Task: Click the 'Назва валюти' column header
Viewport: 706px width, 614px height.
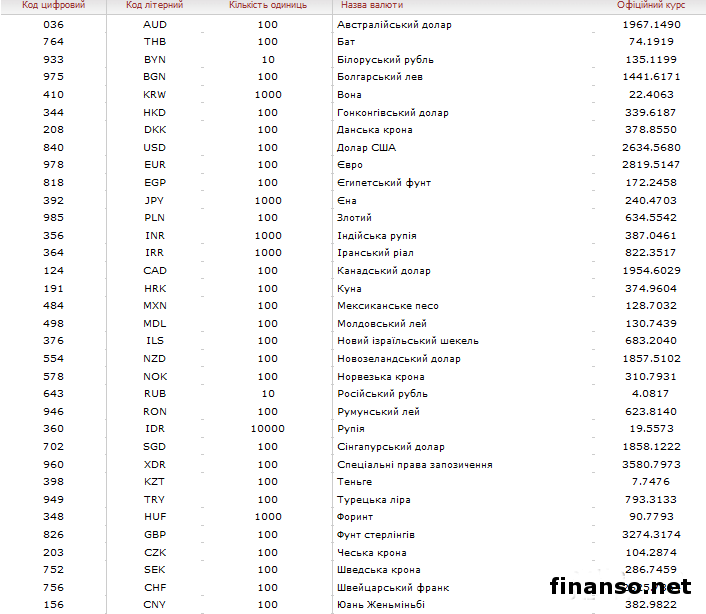Action: coord(370,6)
